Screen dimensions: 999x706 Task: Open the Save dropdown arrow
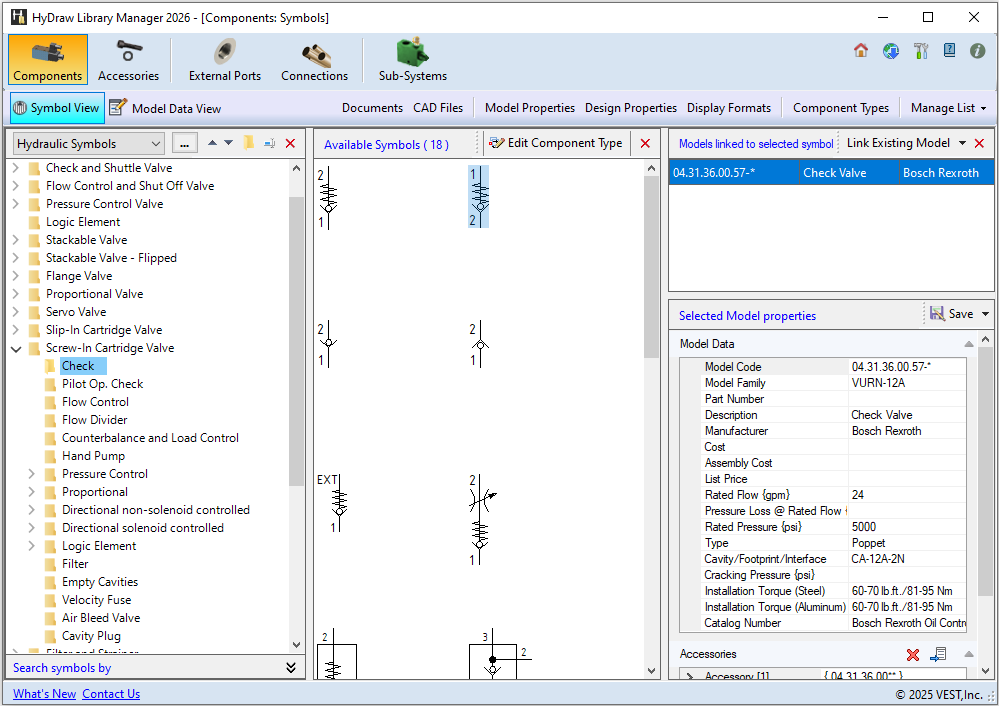[x=985, y=314]
